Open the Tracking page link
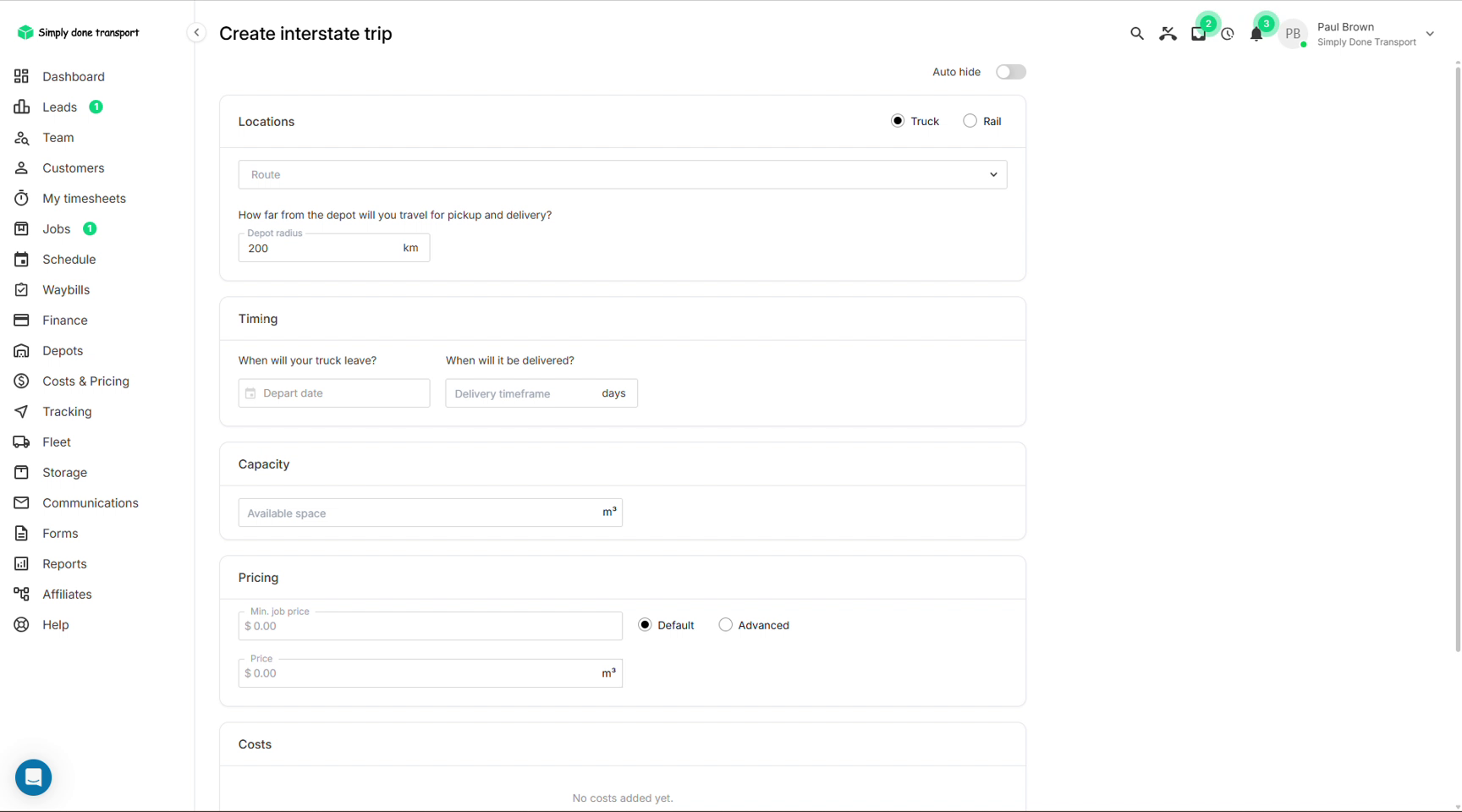The image size is (1462, 812). tap(67, 411)
